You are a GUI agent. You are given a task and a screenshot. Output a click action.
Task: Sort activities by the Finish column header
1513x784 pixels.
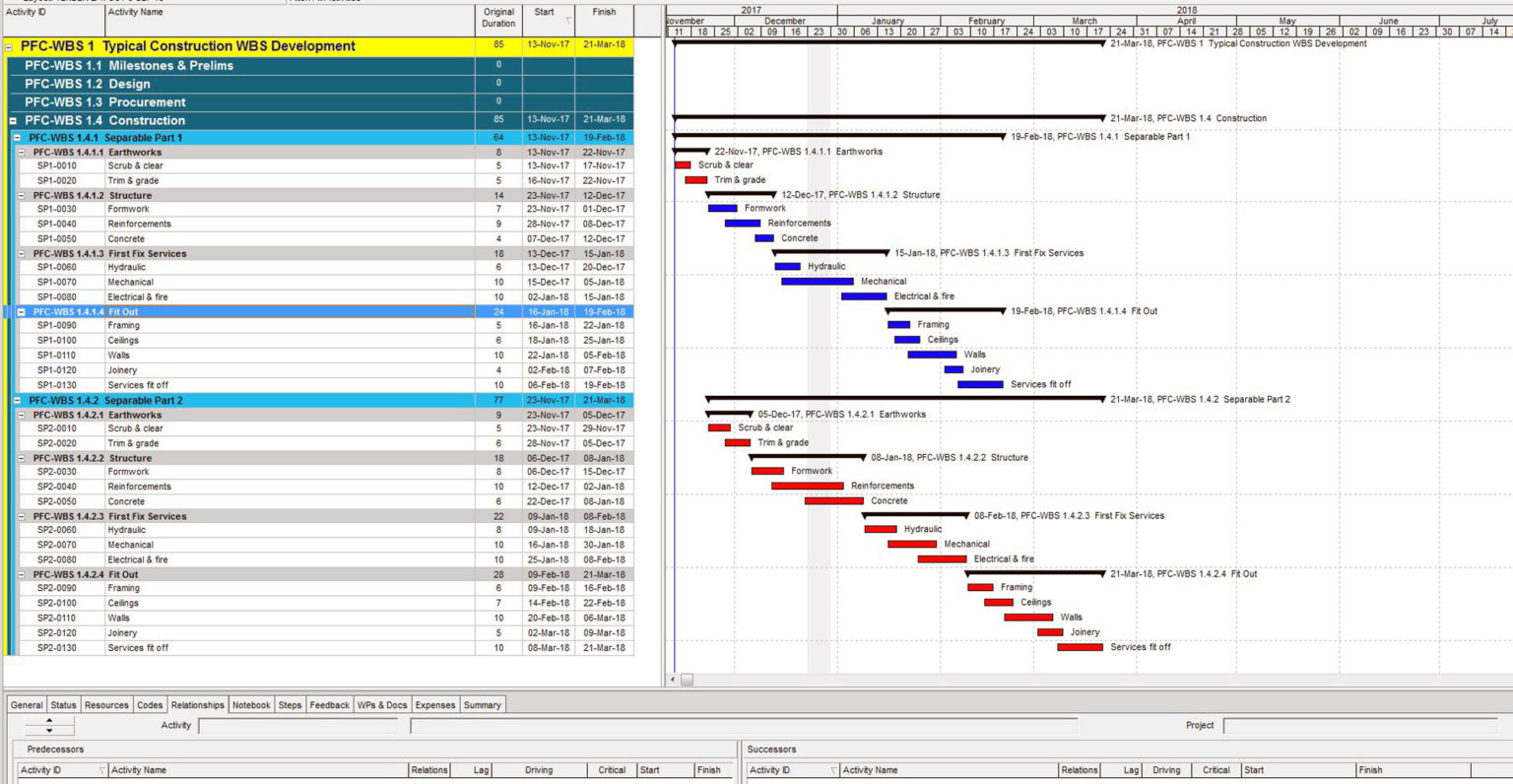[x=604, y=12]
